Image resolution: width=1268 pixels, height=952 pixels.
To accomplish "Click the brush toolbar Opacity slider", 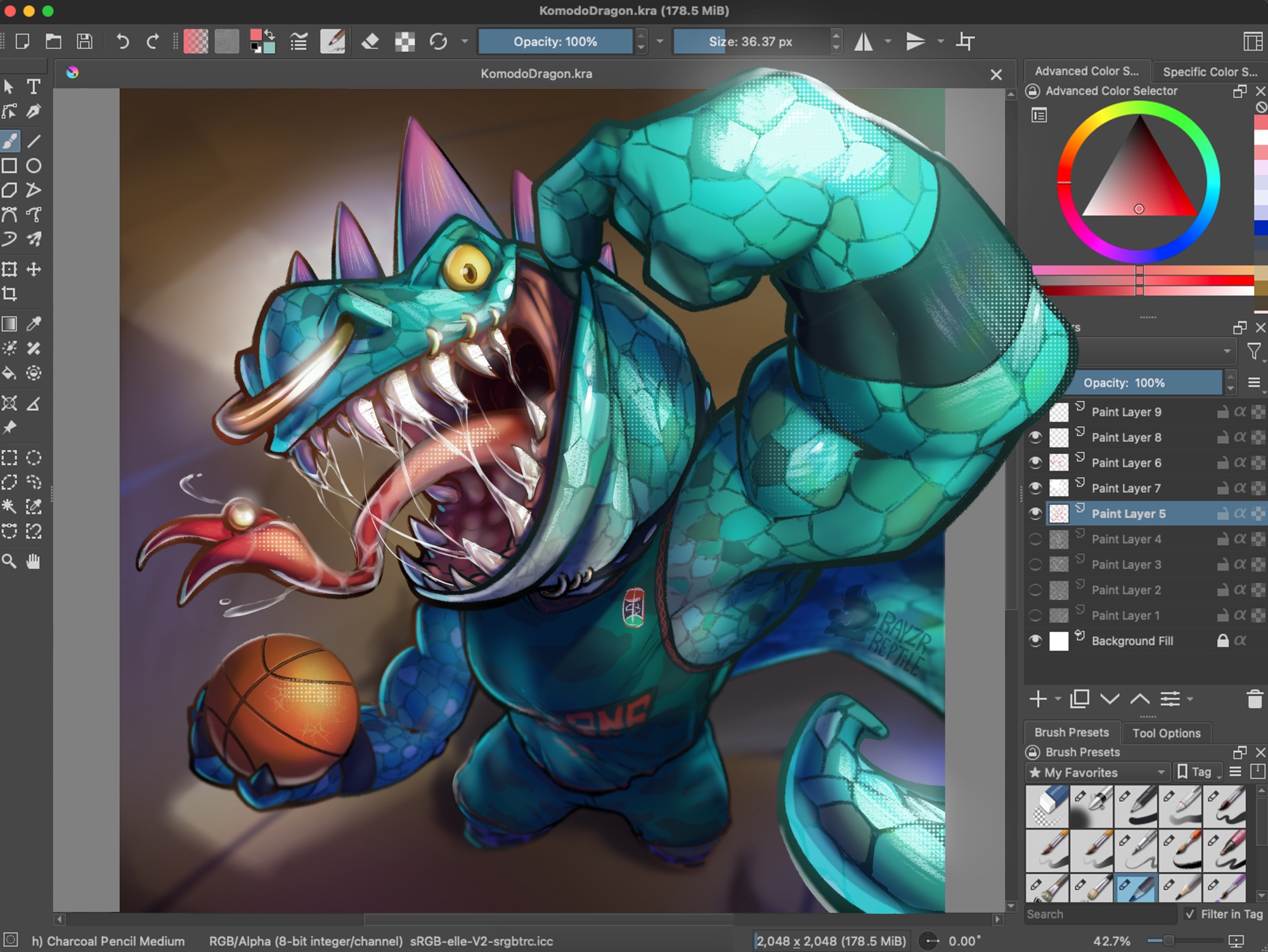I will pos(555,42).
